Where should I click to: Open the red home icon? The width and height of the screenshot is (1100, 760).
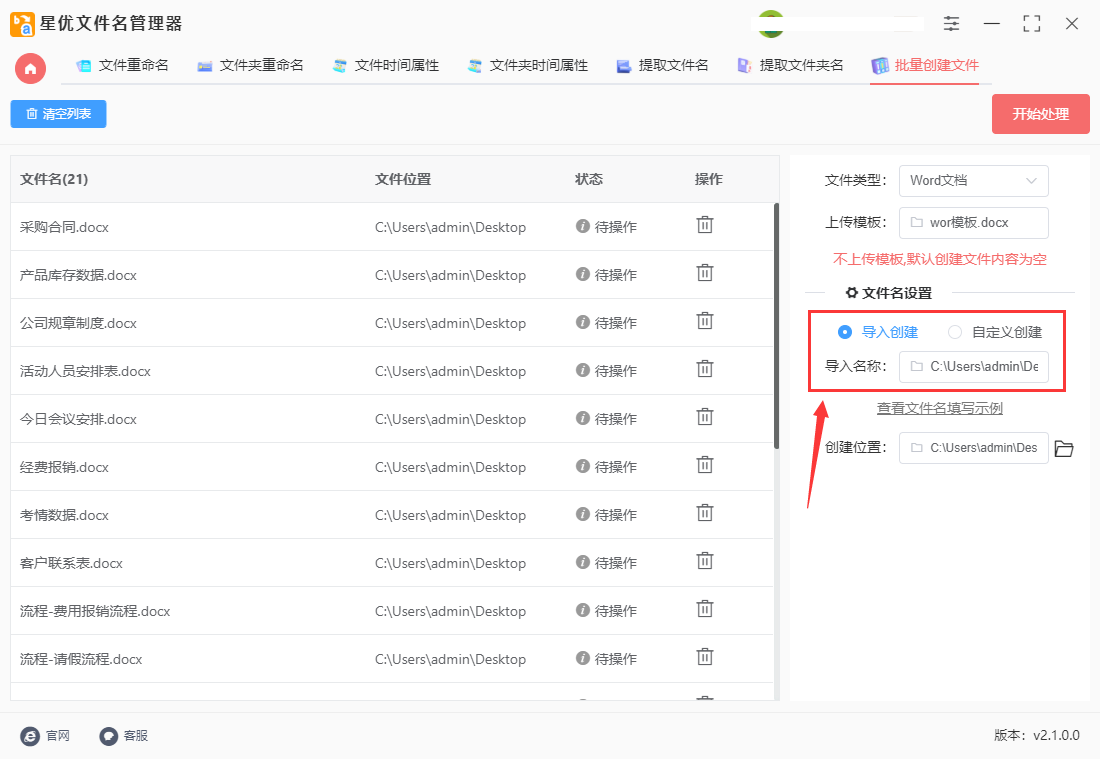point(30,69)
